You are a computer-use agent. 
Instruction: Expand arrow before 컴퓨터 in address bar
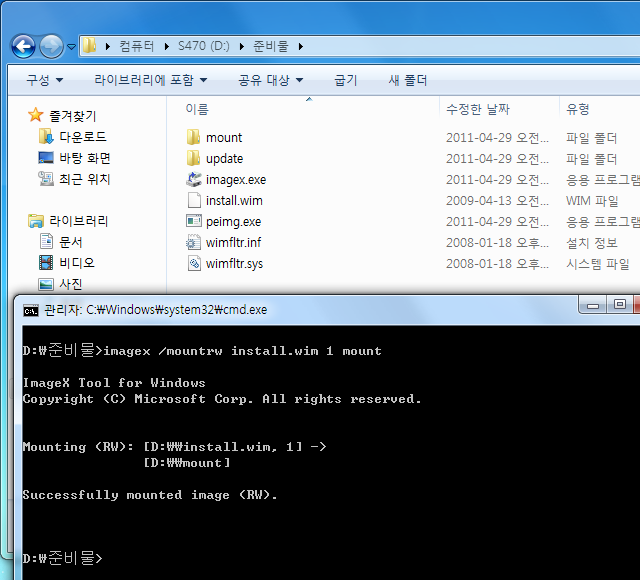tap(108, 46)
